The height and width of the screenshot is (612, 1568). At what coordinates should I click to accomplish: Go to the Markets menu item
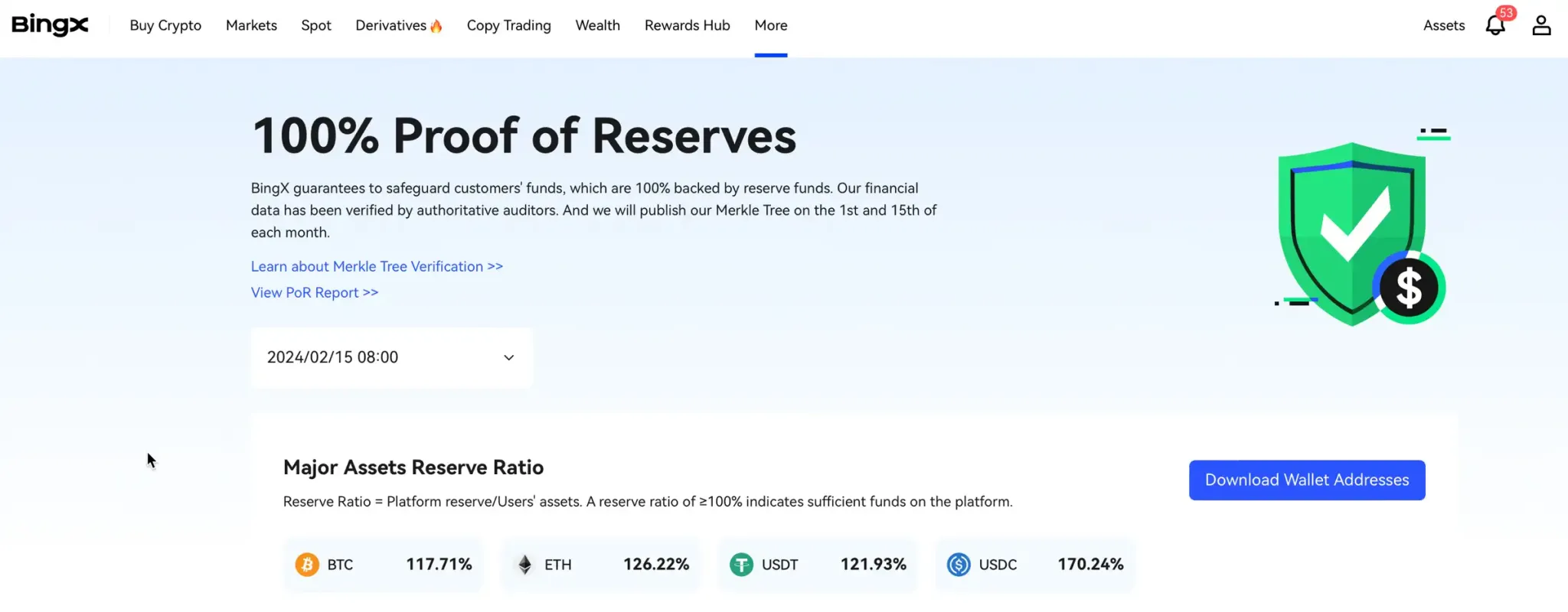(x=251, y=25)
